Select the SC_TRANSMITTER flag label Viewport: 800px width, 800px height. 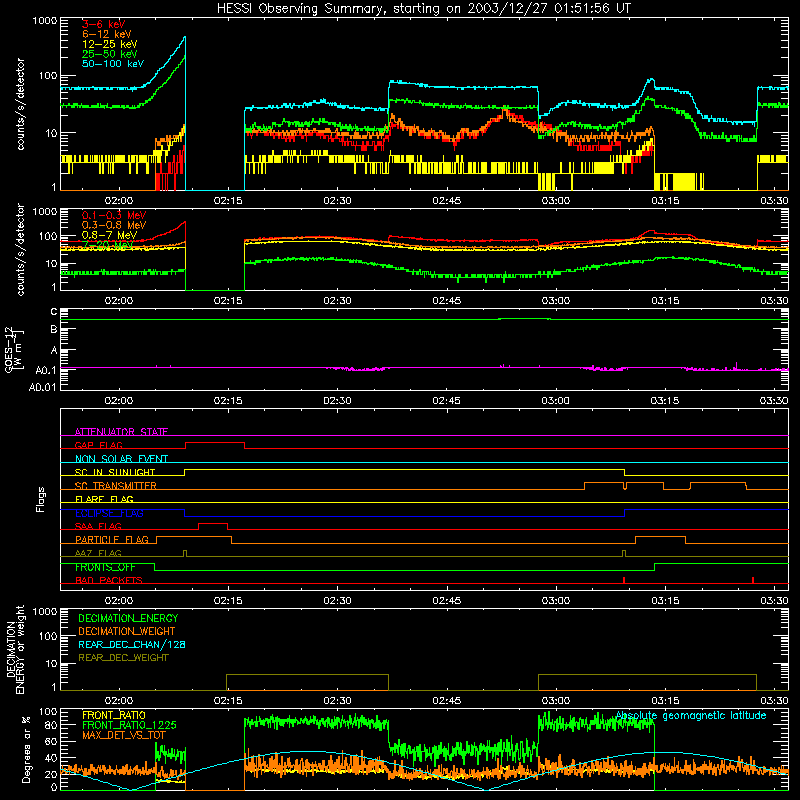[x=116, y=486]
